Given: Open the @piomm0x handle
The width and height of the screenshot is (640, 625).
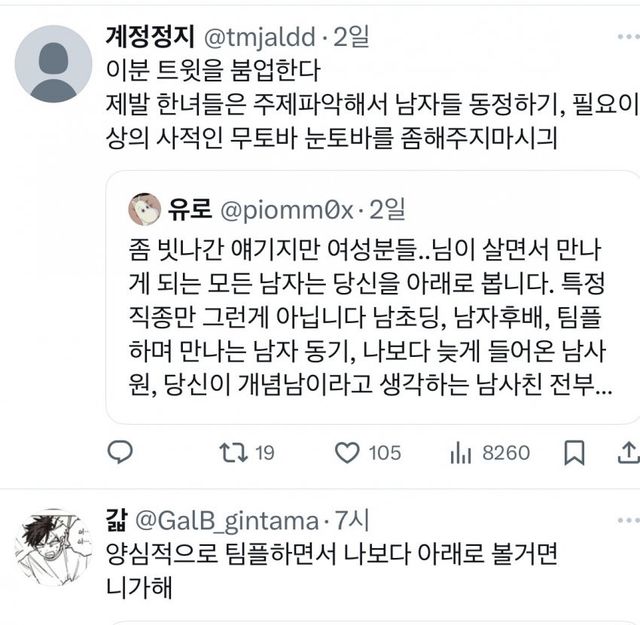Looking at the screenshot, I should tap(283, 210).
